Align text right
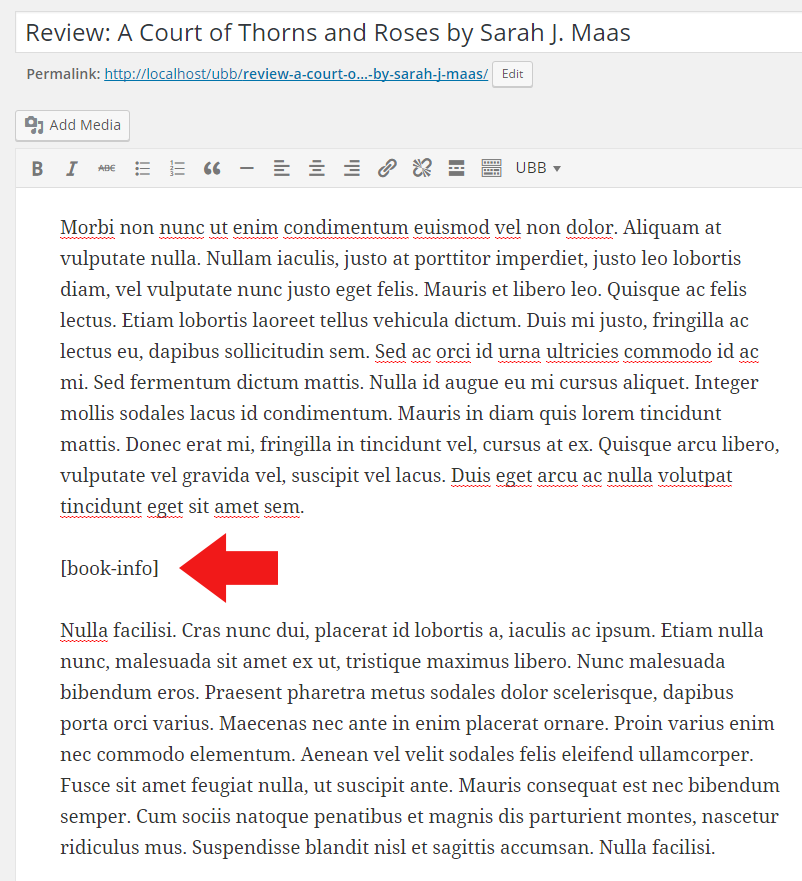The width and height of the screenshot is (802, 881). pos(352,169)
